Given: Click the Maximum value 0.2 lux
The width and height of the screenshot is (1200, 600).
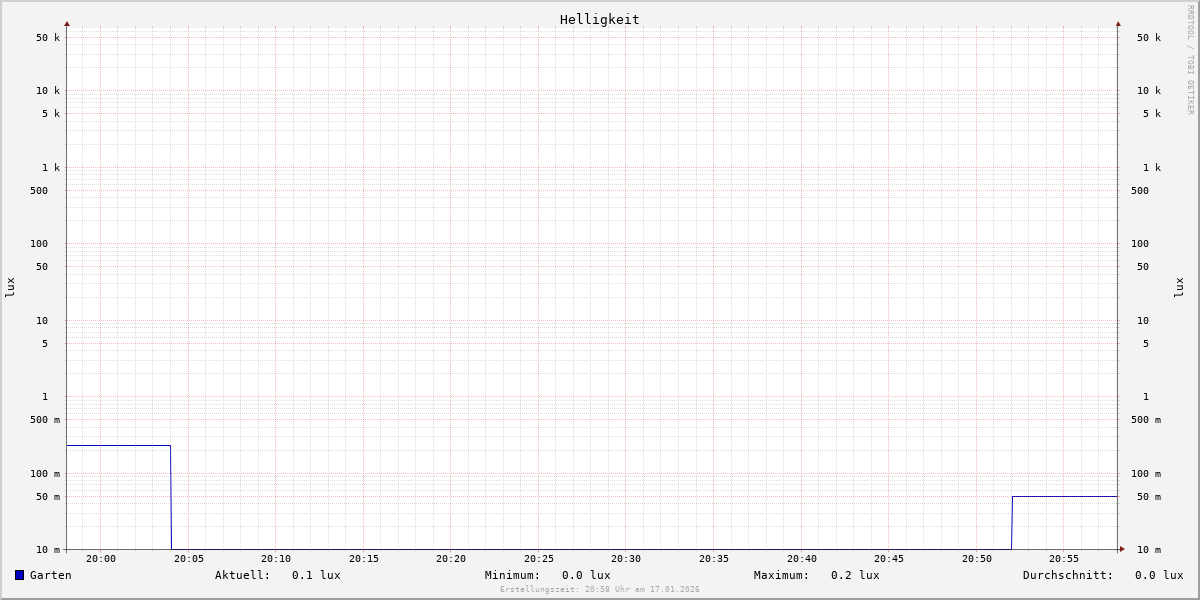Looking at the screenshot, I should [x=855, y=575].
